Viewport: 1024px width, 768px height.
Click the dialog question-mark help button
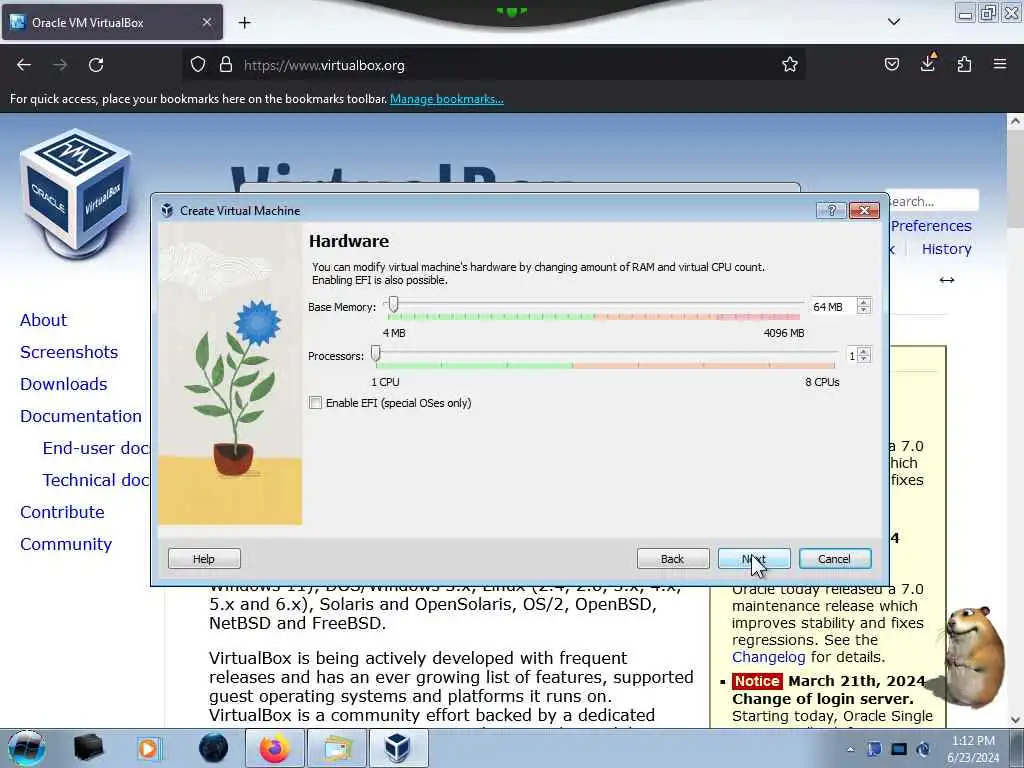pos(831,210)
